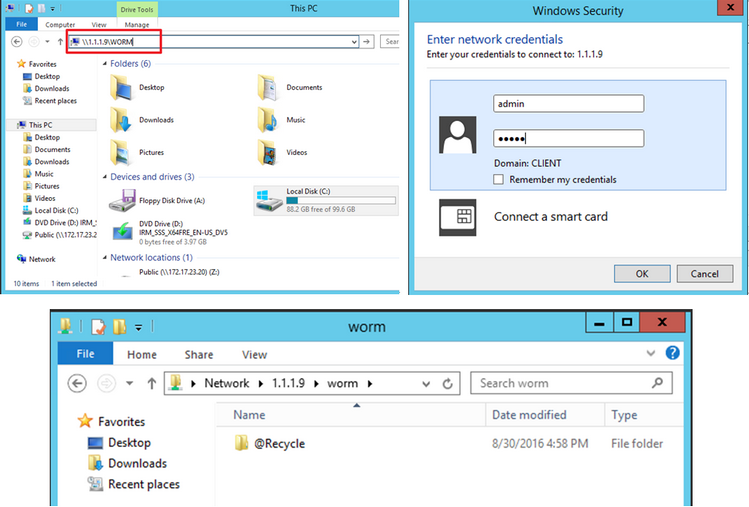Collapse Devices and drives (3) group
Screen dimensions: 749x507
(x=105, y=177)
